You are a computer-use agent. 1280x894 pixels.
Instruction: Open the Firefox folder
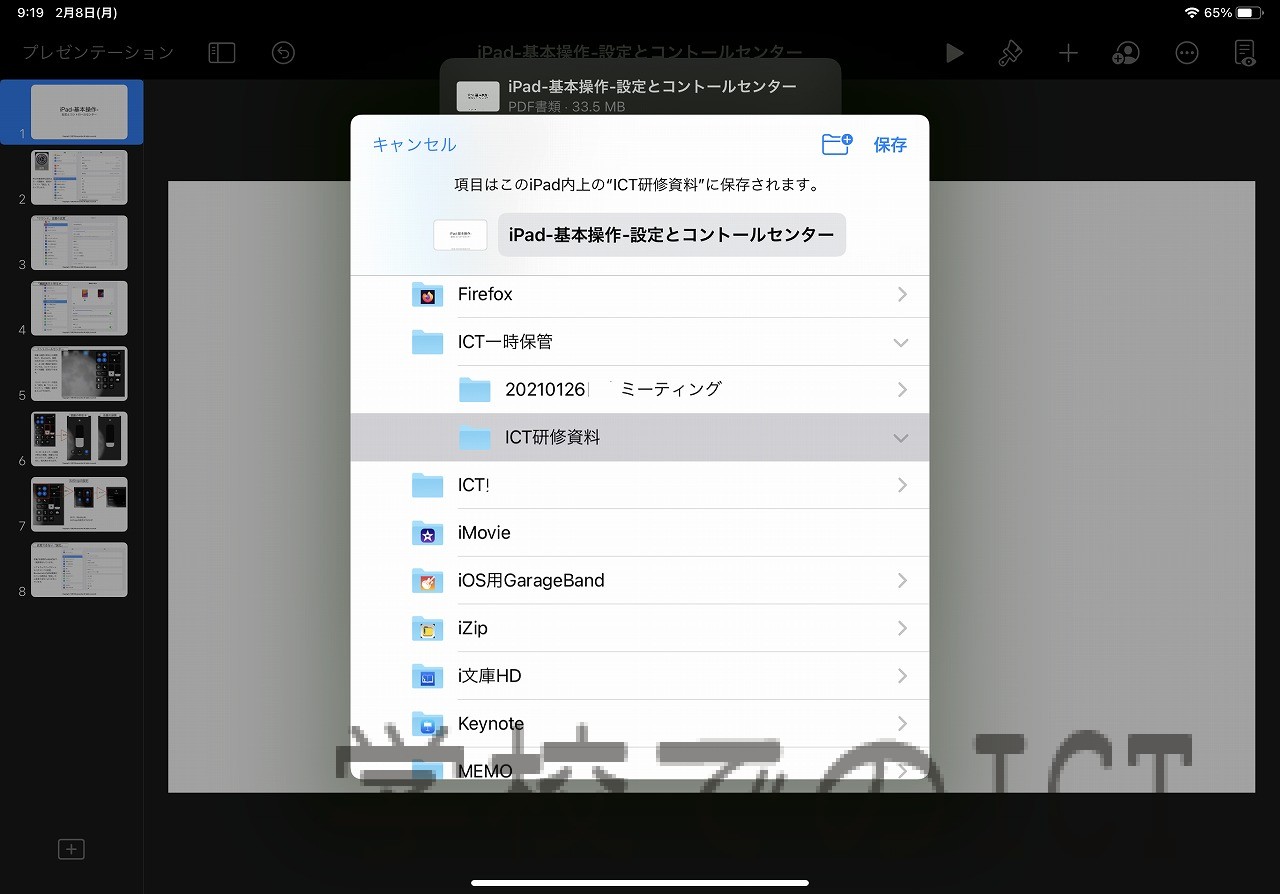click(x=640, y=295)
